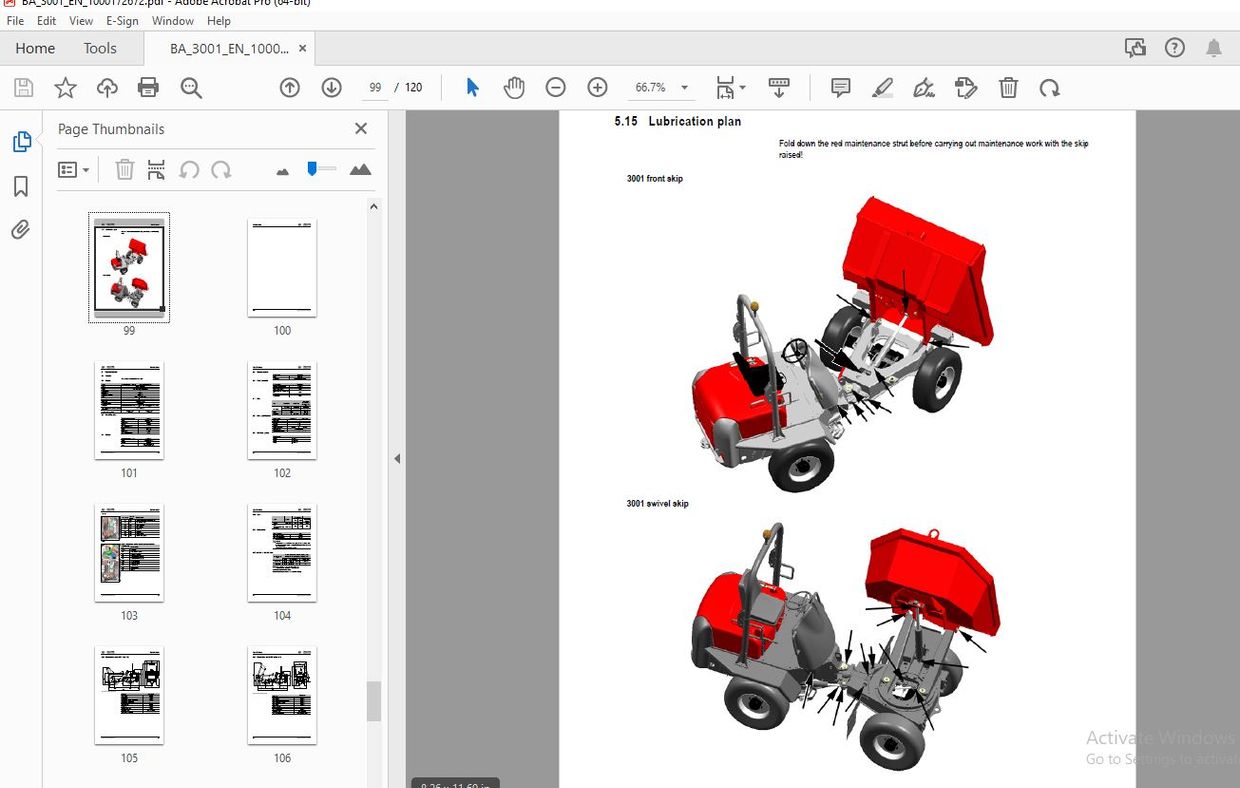Open the page display options dropdown
Viewport: 1240px width, 788px height.
tap(730, 87)
